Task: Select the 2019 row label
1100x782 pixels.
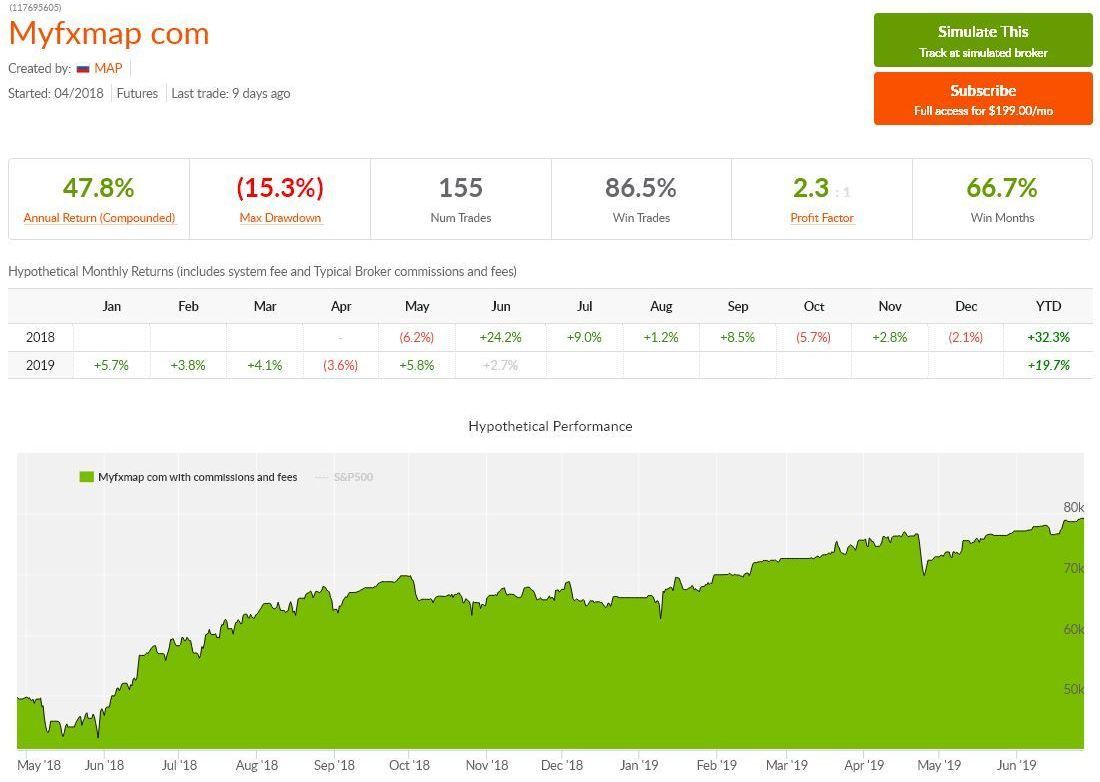Action: [40, 365]
